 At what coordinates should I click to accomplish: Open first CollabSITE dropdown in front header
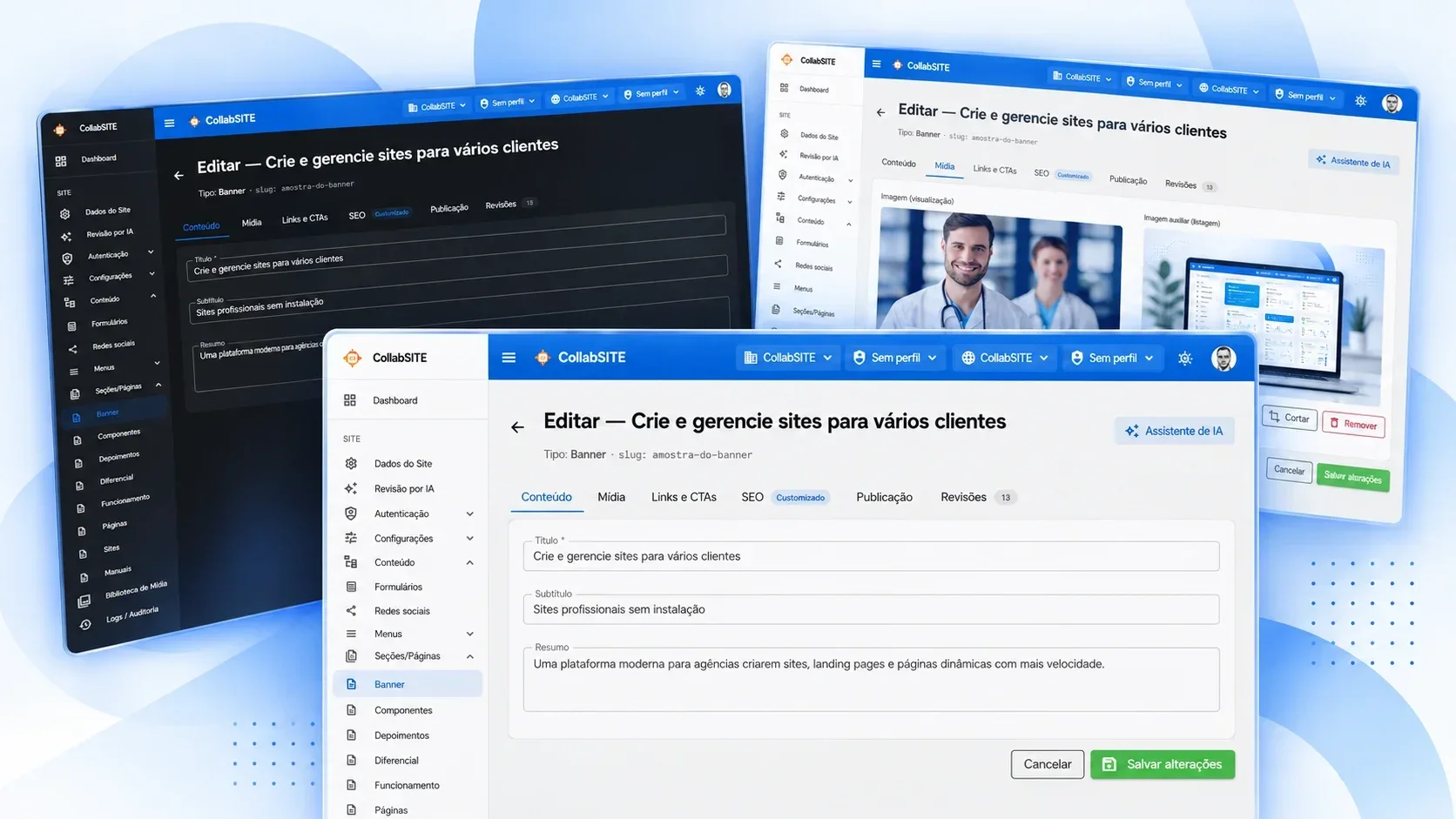pyautogui.click(x=788, y=358)
